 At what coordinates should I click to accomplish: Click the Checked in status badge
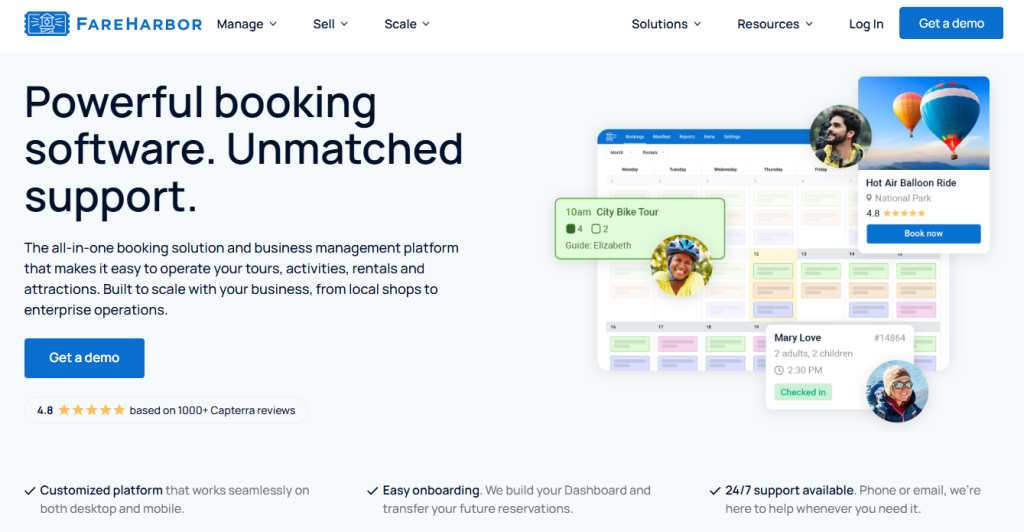tap(803, 392)
